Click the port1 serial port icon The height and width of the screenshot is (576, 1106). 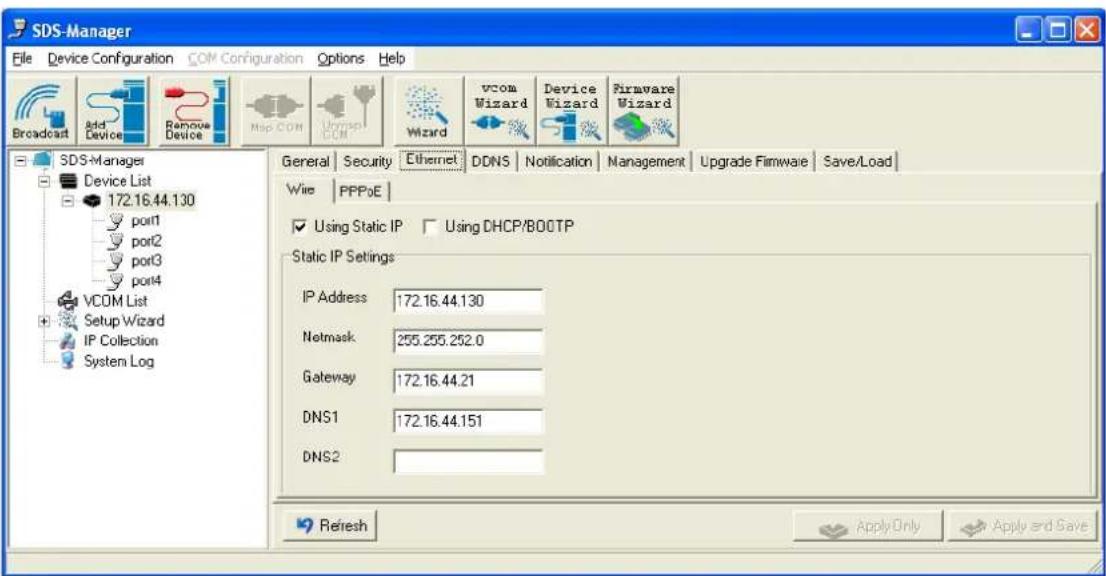116,221
